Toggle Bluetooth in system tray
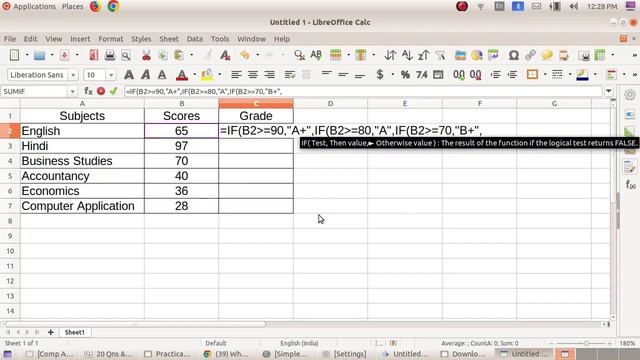 tap(518, 7)
